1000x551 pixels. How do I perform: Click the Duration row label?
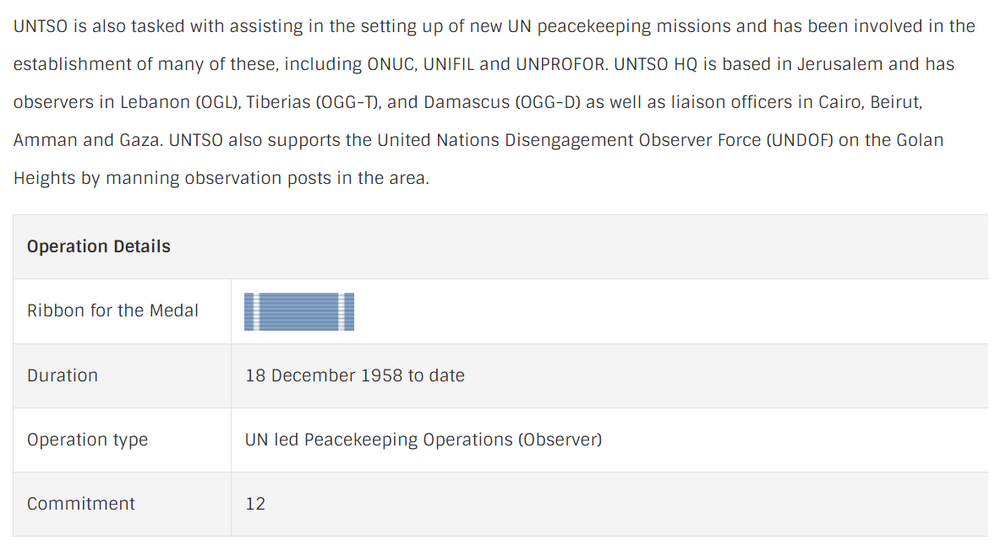click(x=63, y=376)
